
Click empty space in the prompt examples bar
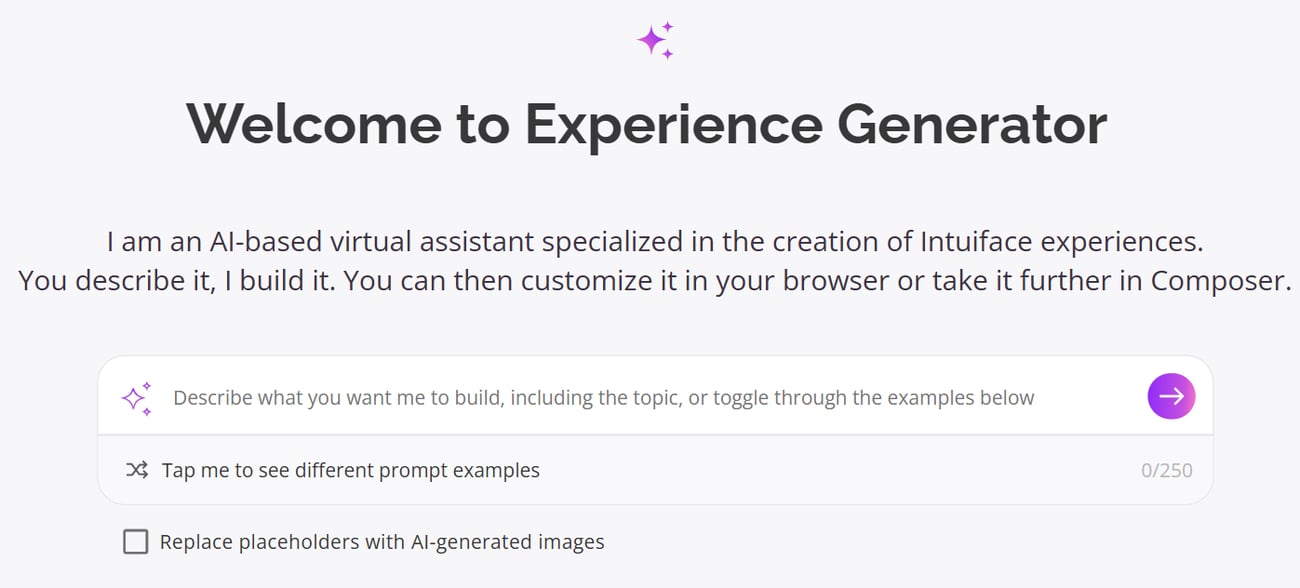pos(840,470)
